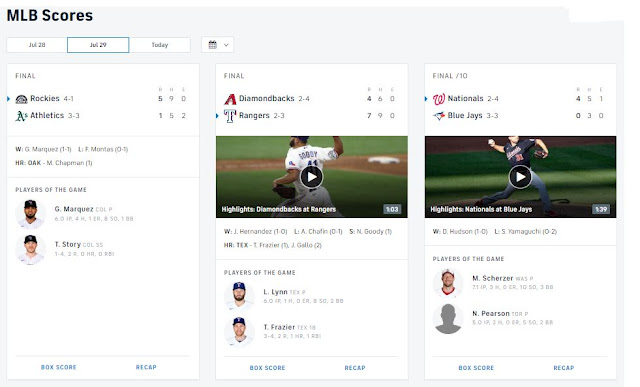The image size is (640, 387).
Task: Open Box Score for Nationals-Blue Jays game
Action: 476,368
